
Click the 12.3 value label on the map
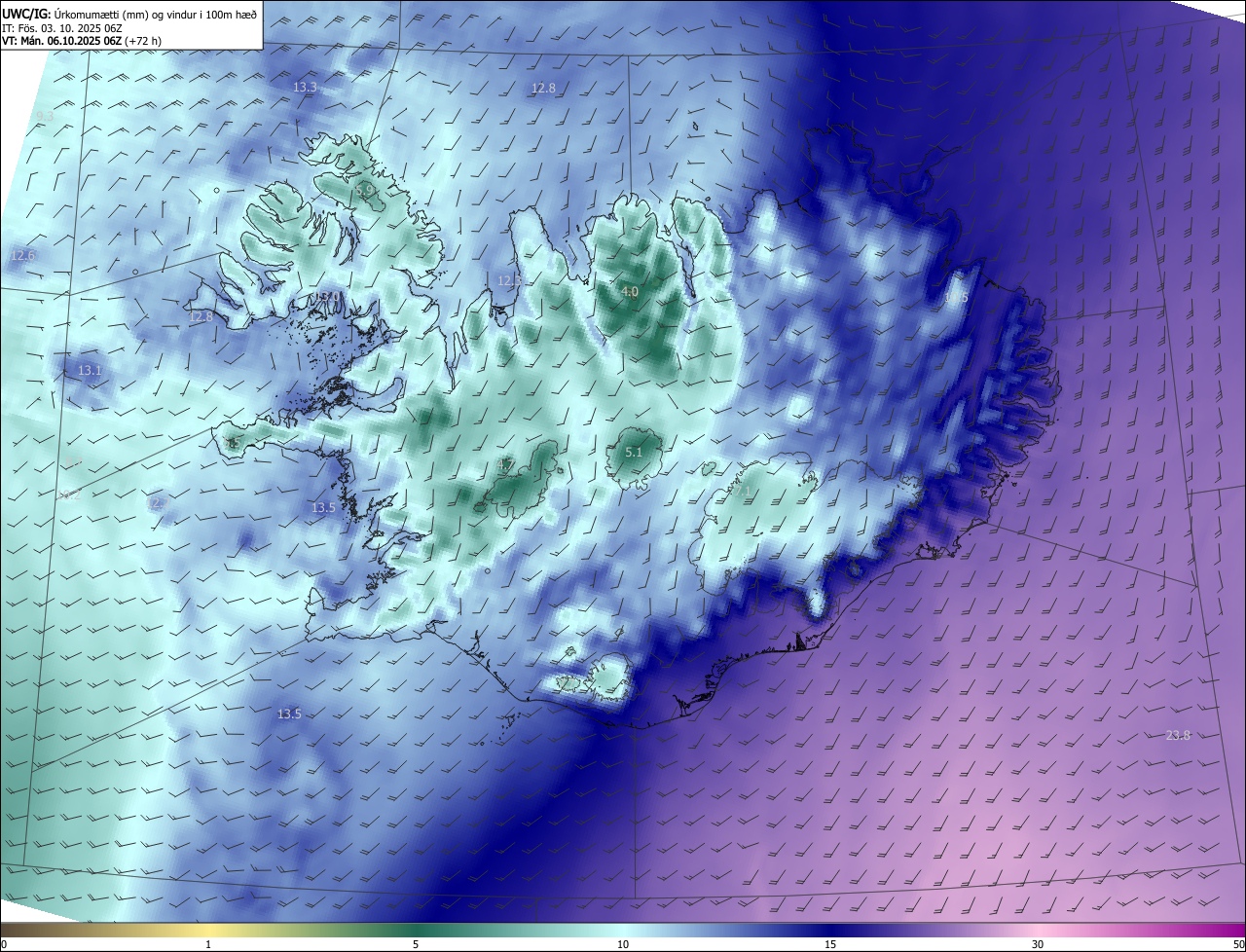[x=509, y=281]
